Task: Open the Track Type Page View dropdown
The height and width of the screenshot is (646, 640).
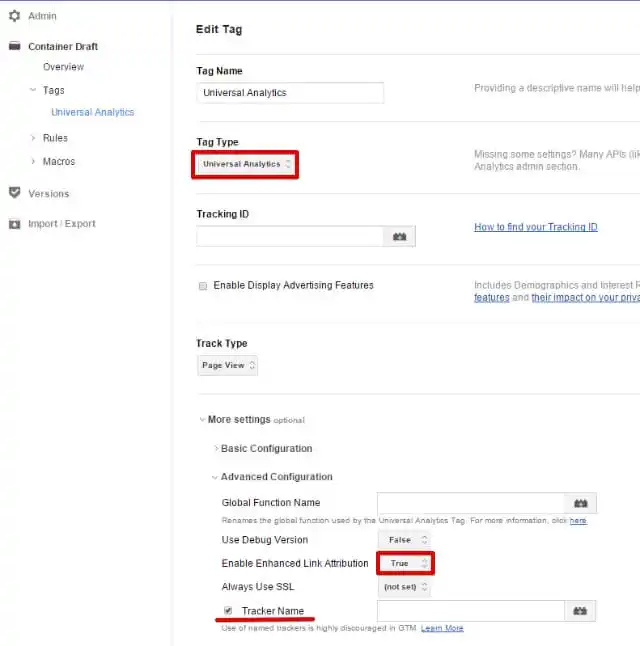Action: tap(227, 366)
